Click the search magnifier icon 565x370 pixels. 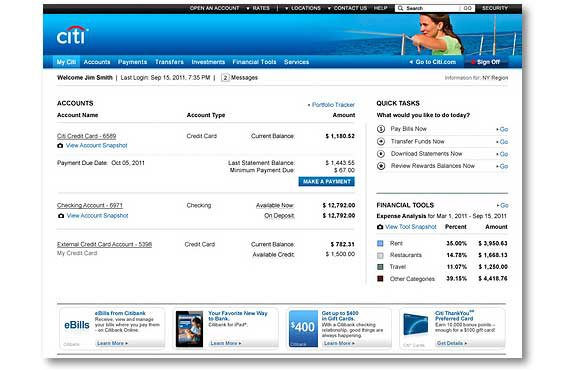coord(400,8)
